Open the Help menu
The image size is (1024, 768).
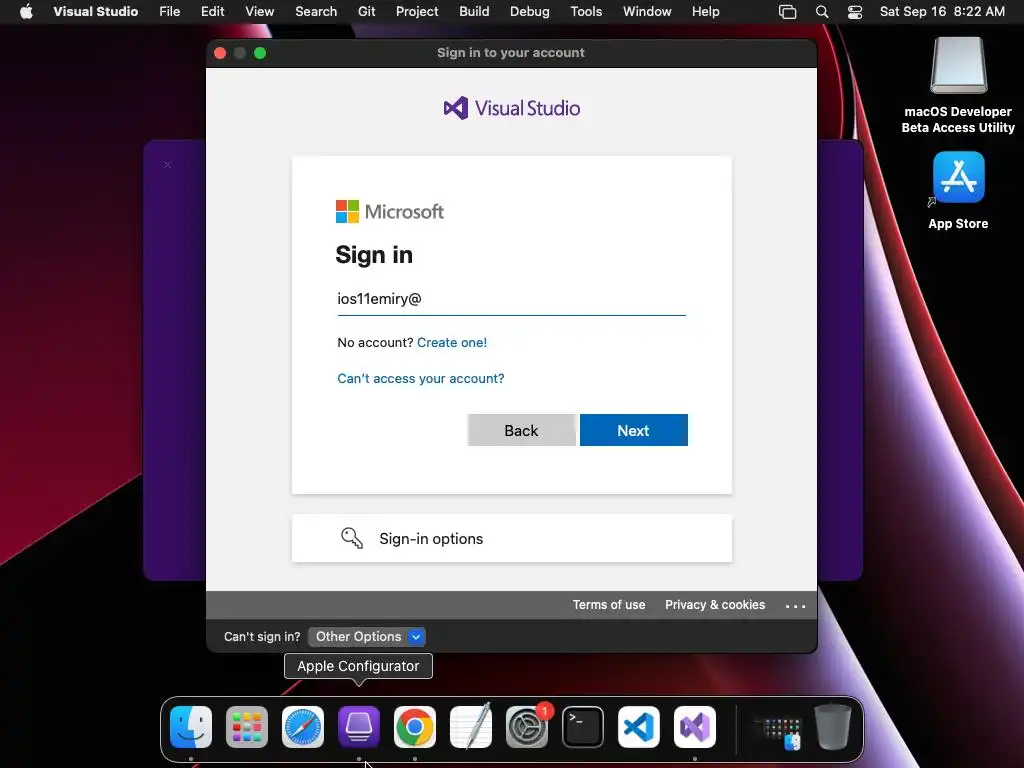coord(705,11)
